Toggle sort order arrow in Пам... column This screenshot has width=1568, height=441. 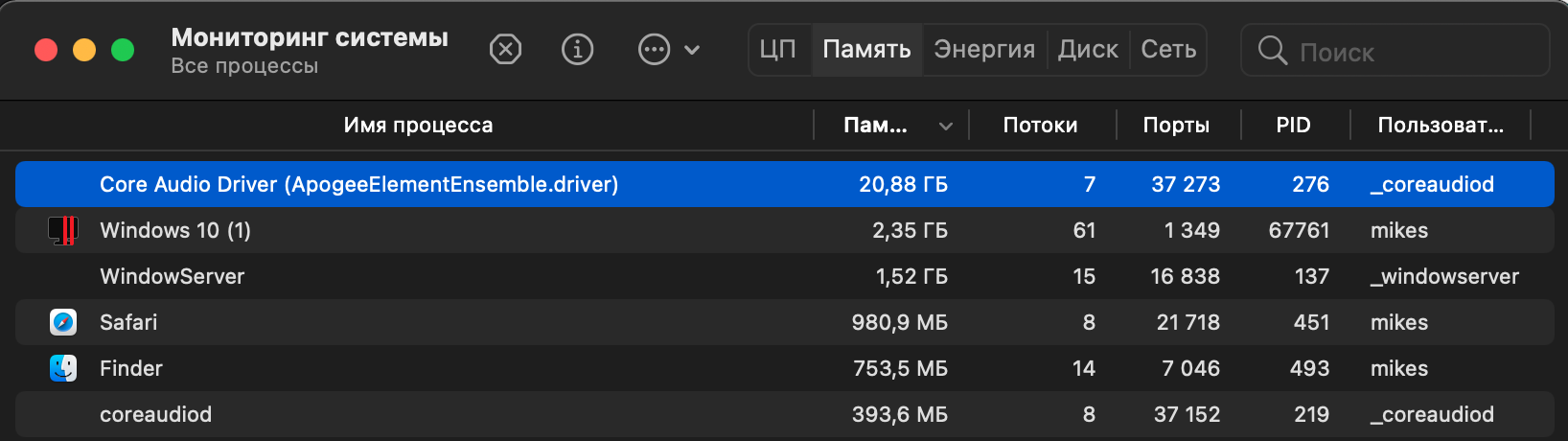pos(946,126)
